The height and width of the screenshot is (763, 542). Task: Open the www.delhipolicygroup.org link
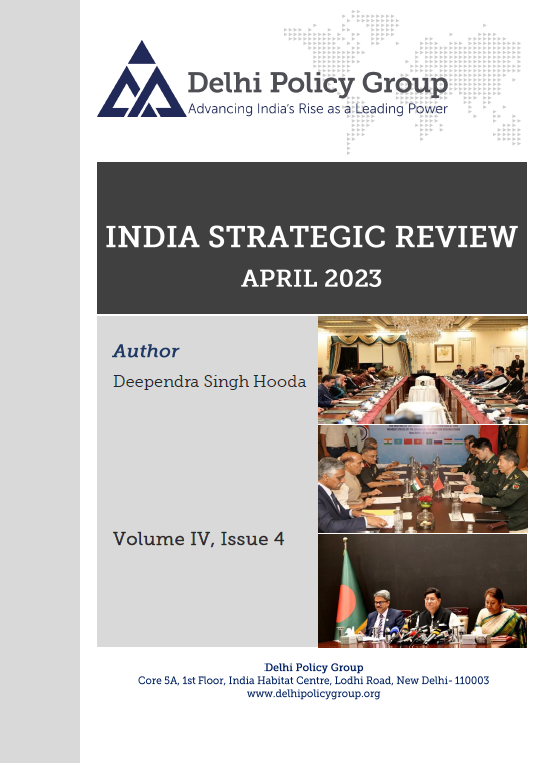(x=313, y=693)
